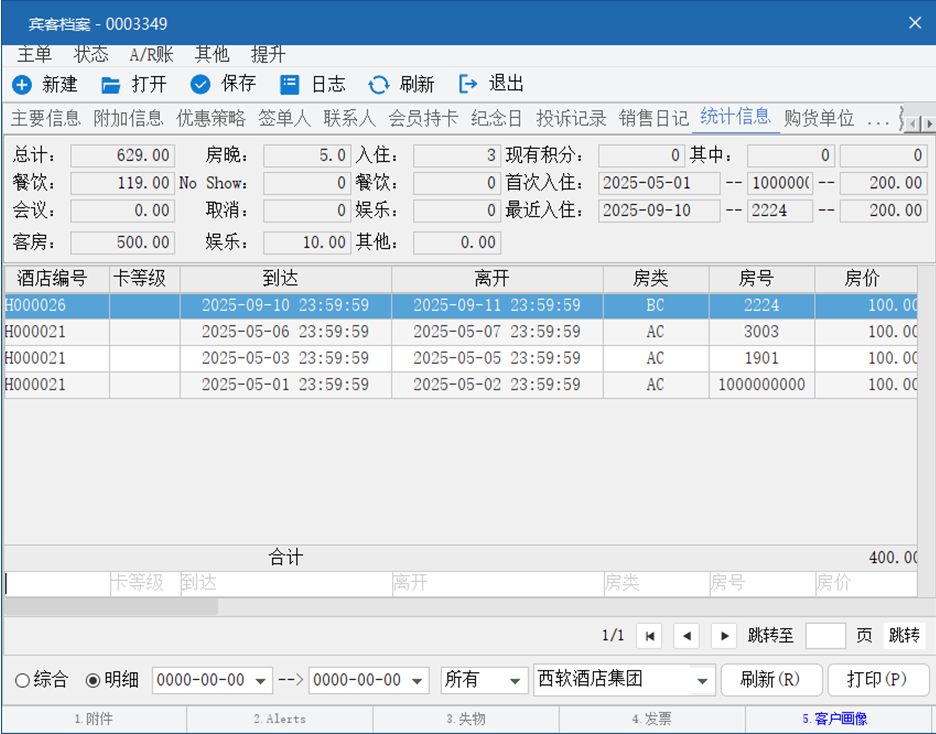The height and width of the screenshot is (734, 936).
Task: Click the page number input field
Action: [825, 635]
